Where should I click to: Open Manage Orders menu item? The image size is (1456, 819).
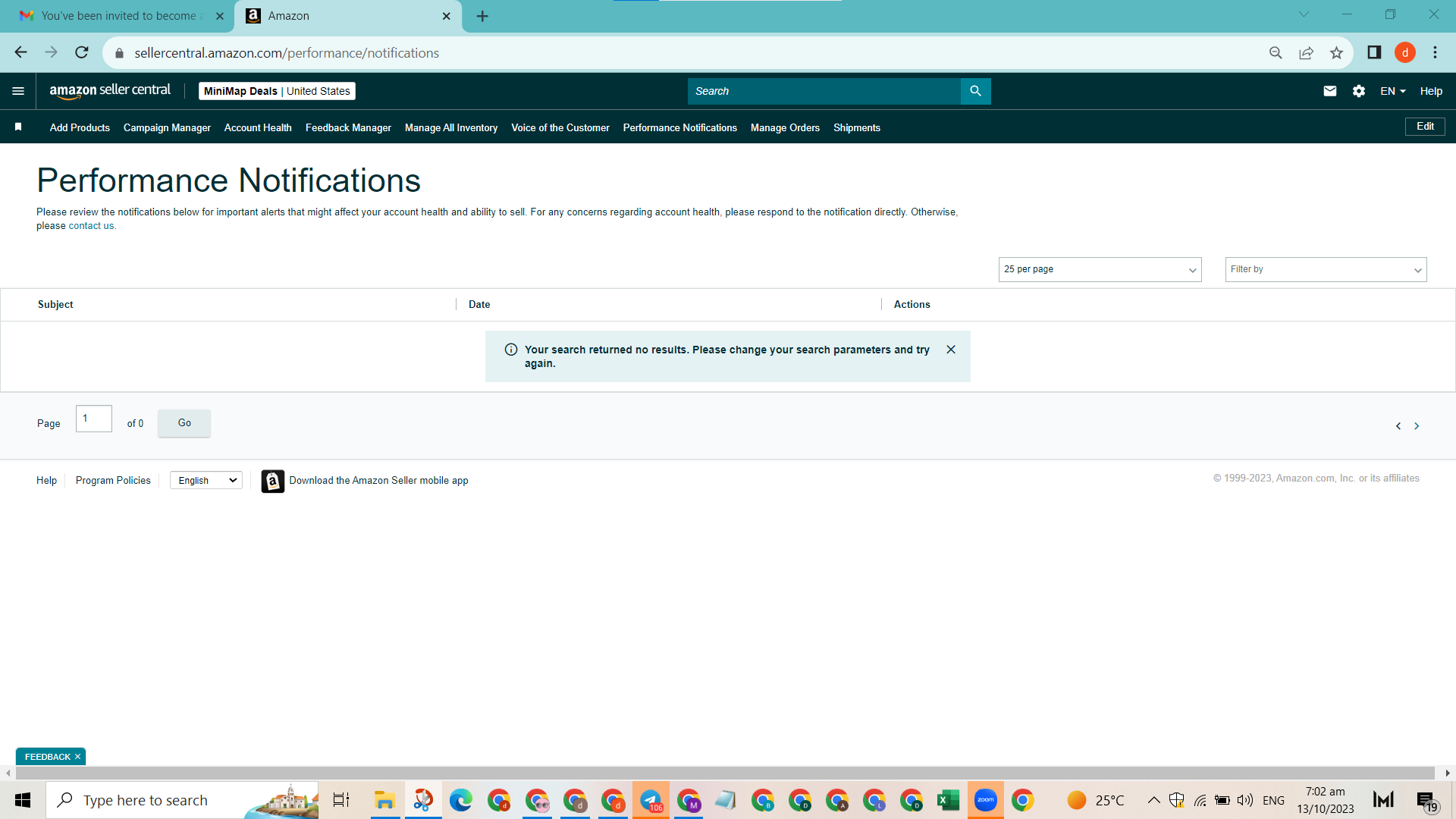pyautogui.click(x=785, y=127)
